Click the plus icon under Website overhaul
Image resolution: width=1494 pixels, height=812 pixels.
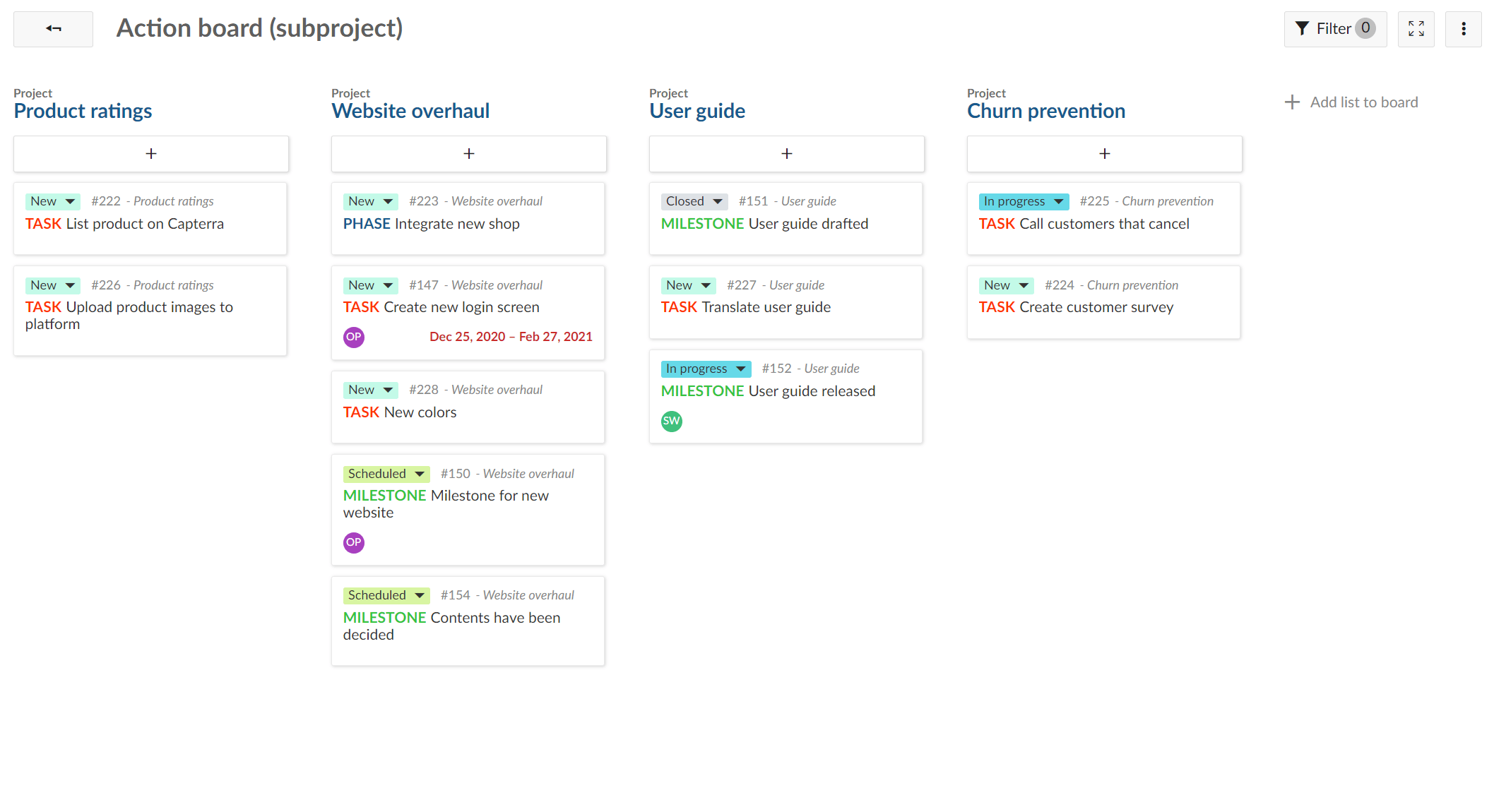coord(468,153)
